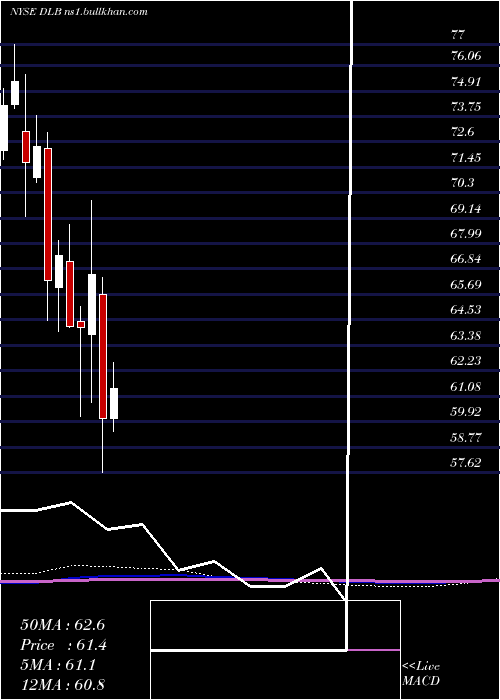This screenshot has width=500, height=700.
Task: Select the 66.84 price axis label
Action: coord(466,259)
